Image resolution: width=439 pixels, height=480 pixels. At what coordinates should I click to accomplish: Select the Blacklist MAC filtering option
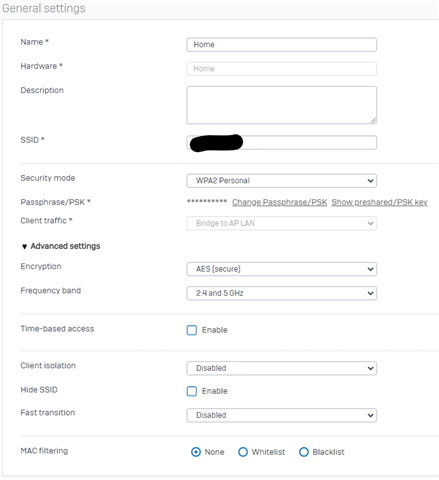(304, 452)
